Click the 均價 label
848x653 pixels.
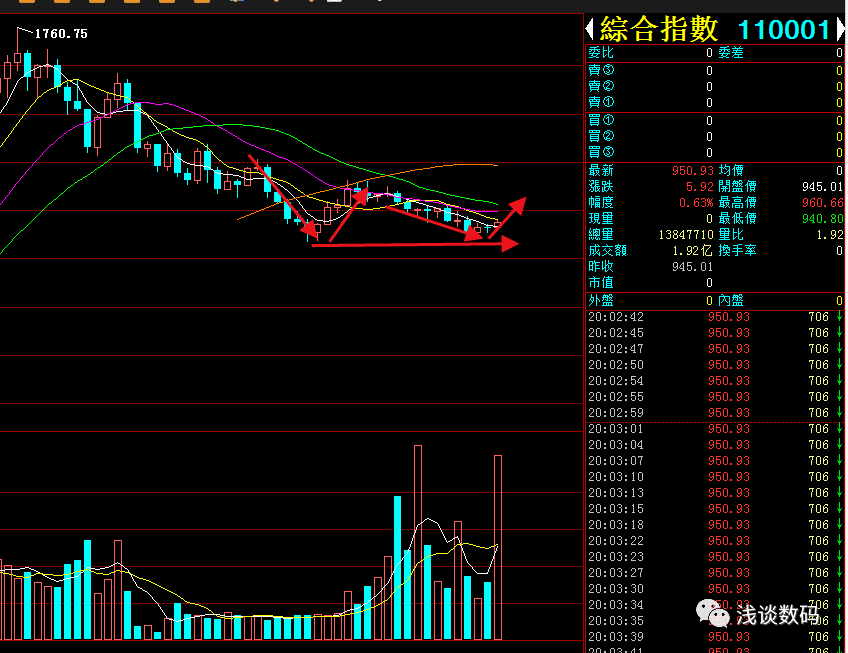[731, 170]
